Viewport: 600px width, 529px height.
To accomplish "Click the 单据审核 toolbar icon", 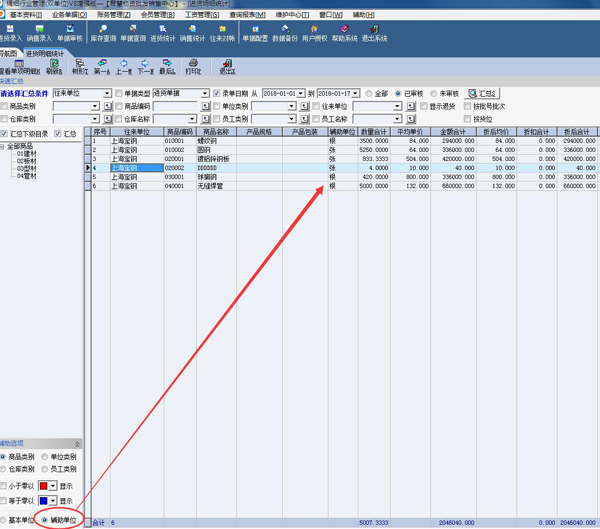I will (68, 33).
